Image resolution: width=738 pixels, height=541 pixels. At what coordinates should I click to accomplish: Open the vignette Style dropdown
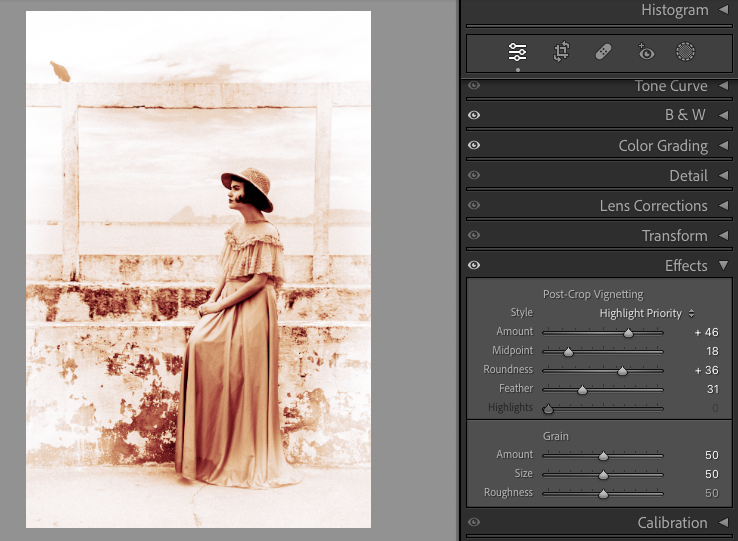pyautogui.click(x=647, y=313)
